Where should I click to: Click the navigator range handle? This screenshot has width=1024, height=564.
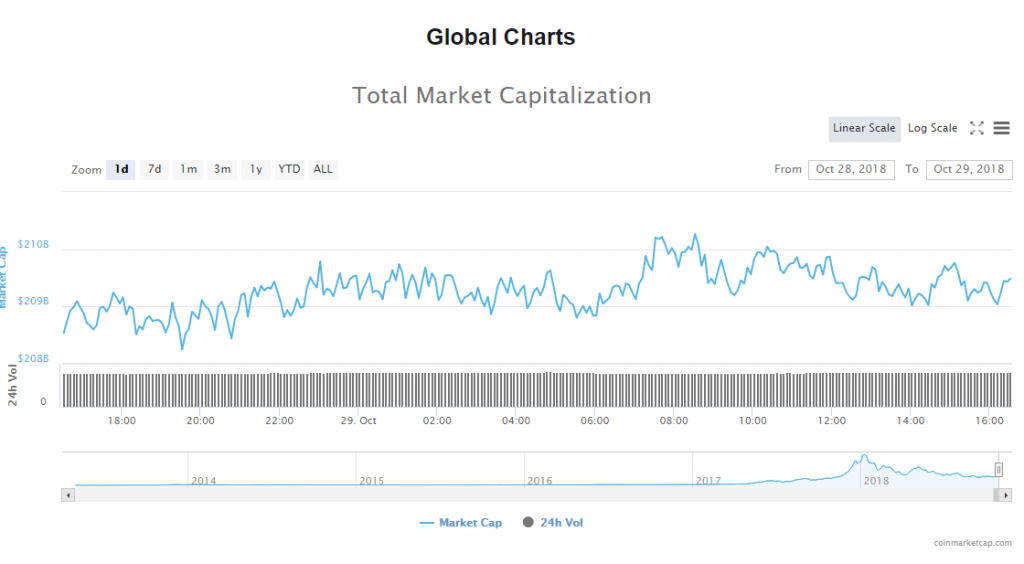pos(998,470)
